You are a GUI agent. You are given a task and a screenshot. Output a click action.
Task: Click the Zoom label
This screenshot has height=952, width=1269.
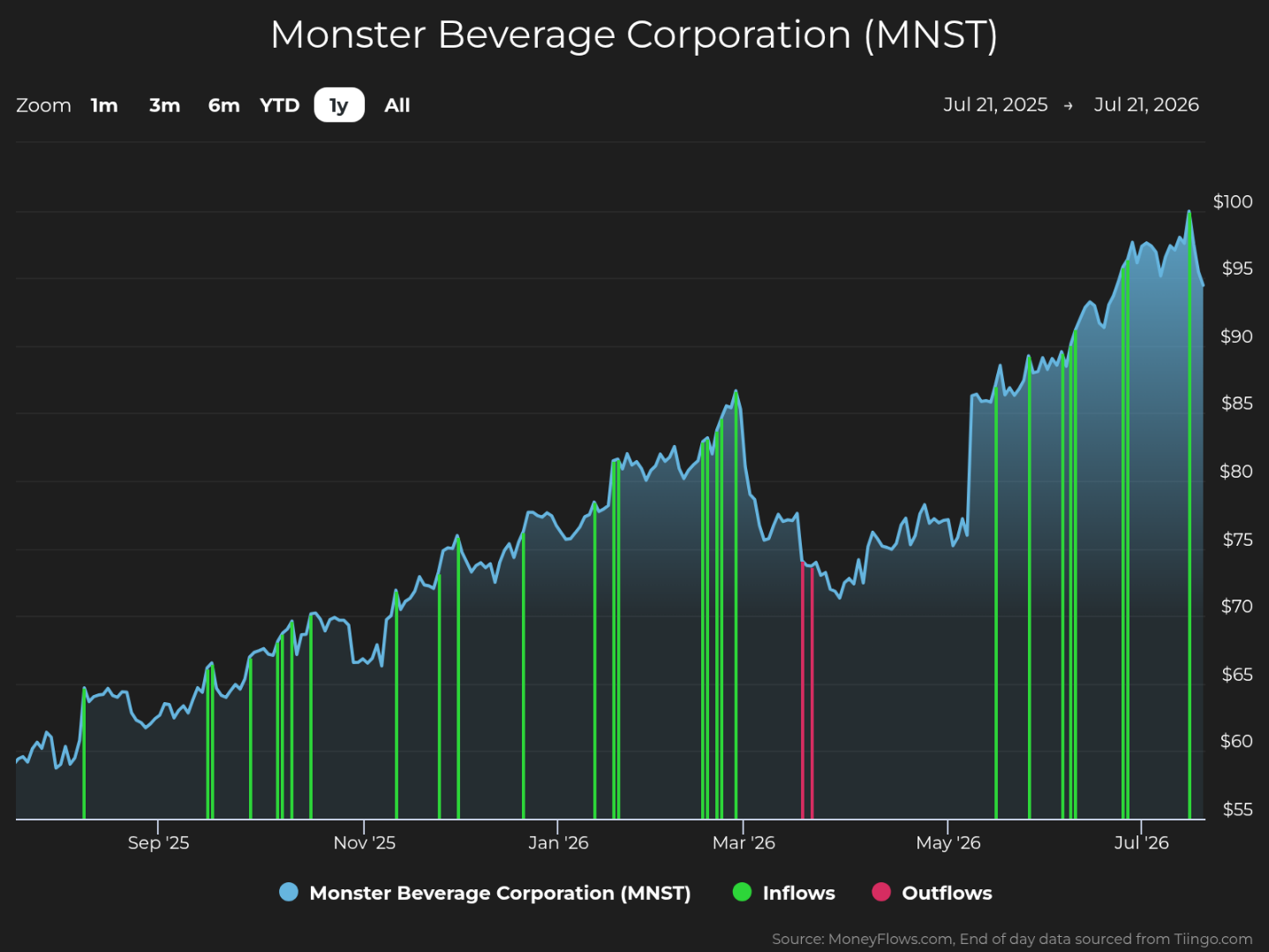point(43,105)
